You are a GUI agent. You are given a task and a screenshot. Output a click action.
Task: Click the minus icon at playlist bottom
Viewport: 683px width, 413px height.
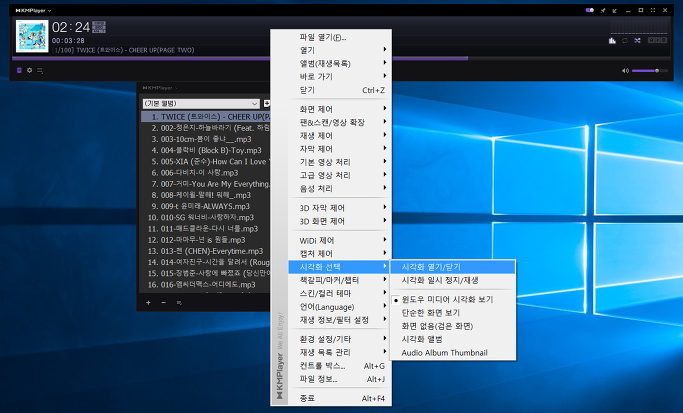pyautogui.click(x=163, y=302)
